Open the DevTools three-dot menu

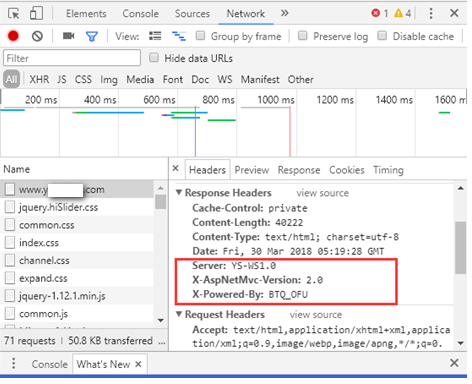pos(431,13)
